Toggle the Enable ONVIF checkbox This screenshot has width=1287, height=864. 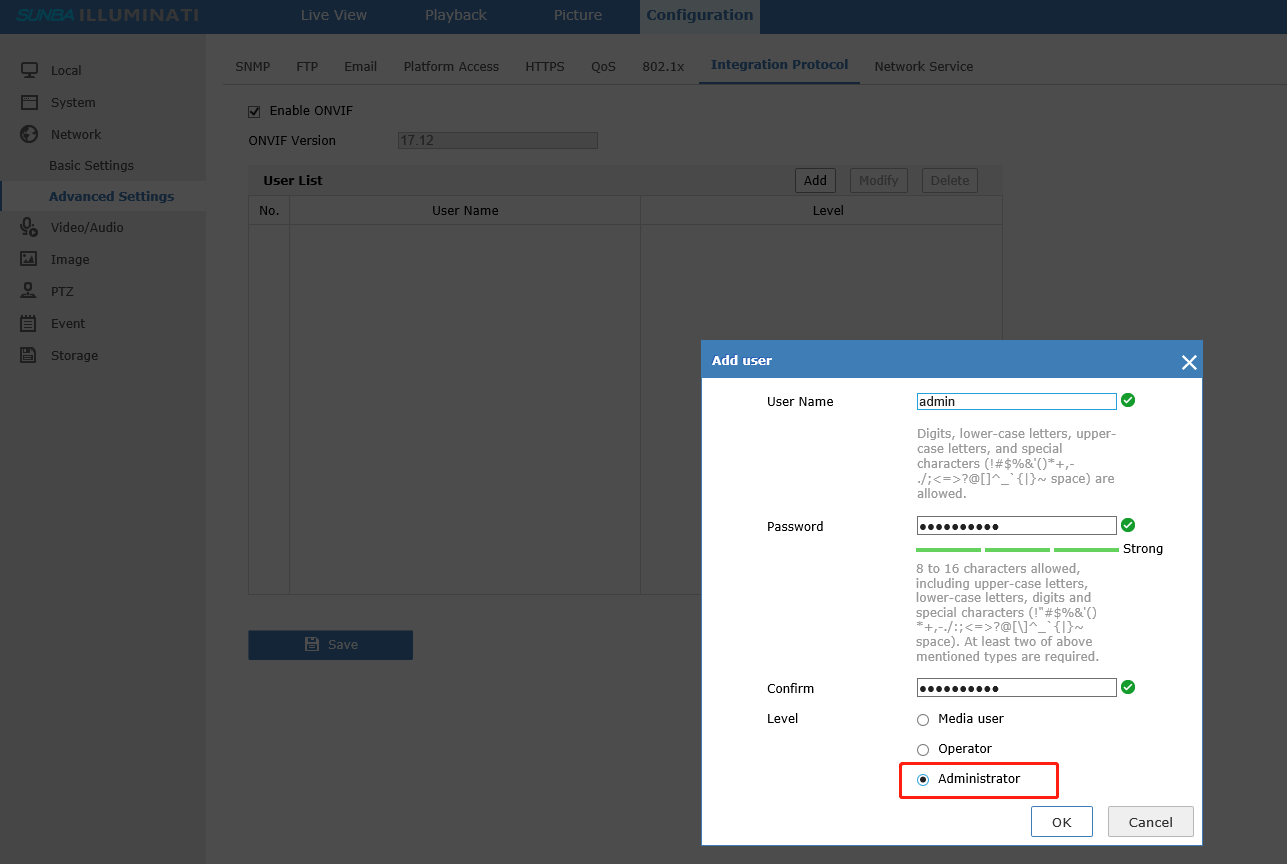pyautogui.click(x=254, y=111)
